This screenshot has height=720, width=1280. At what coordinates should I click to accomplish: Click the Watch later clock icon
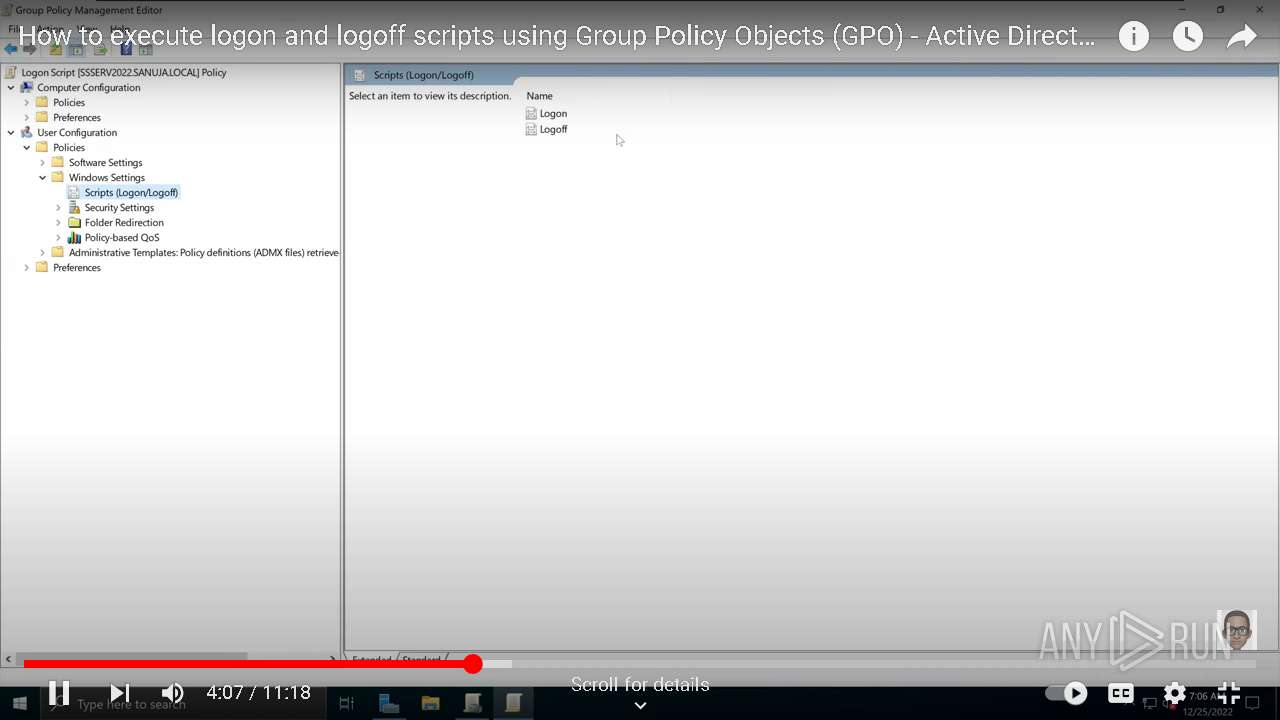[x=1187, y=37]
